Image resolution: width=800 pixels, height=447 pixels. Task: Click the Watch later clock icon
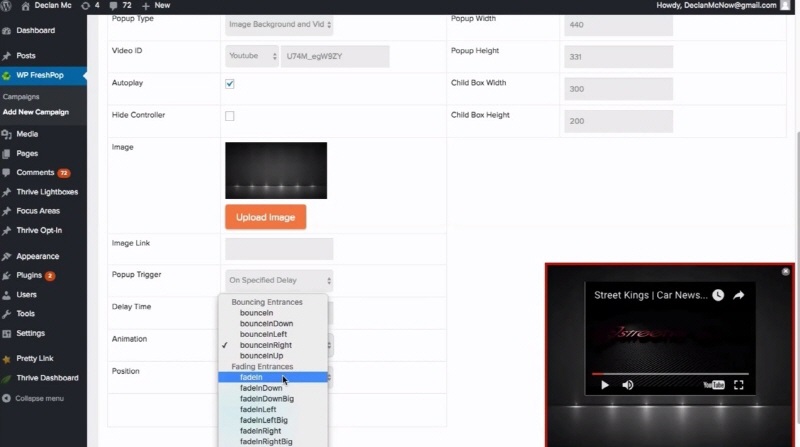coord(718,295)
